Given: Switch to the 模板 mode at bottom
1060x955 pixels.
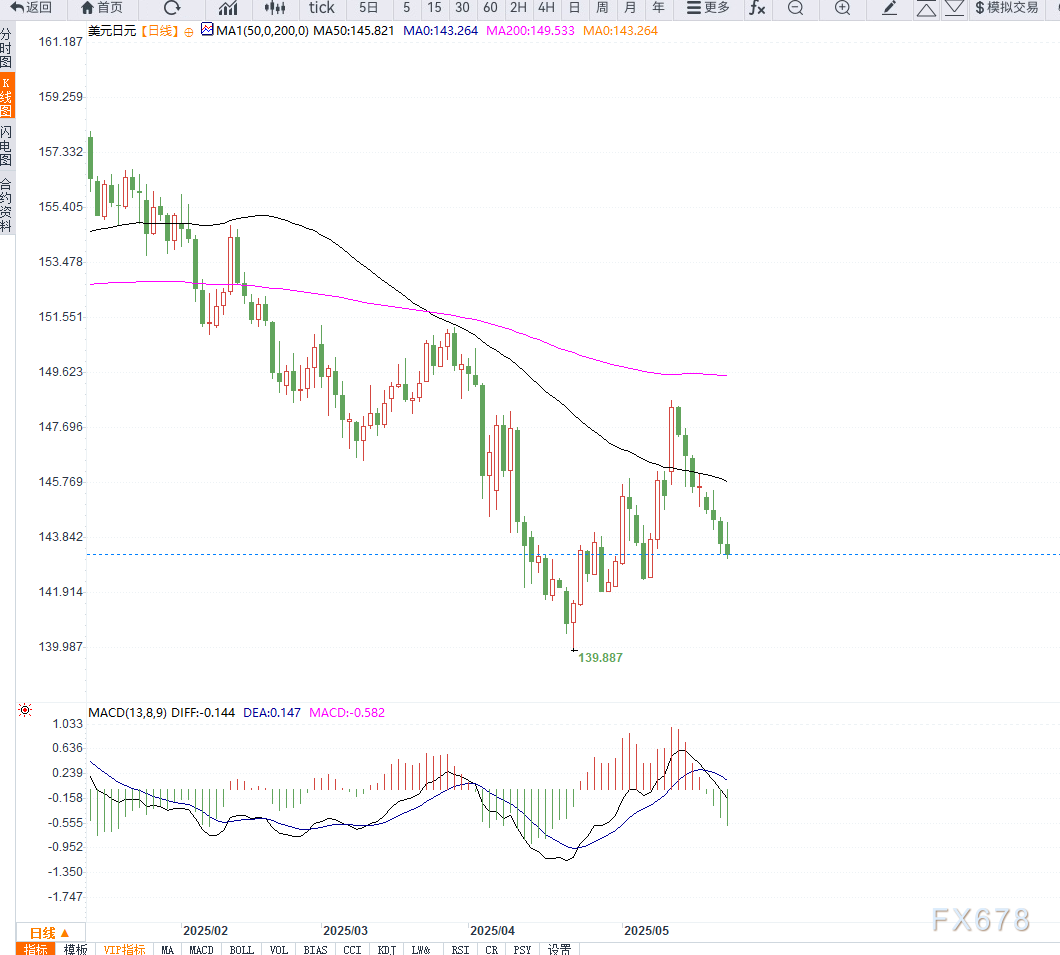Looking at the screenshot, I should click(75, 949).
